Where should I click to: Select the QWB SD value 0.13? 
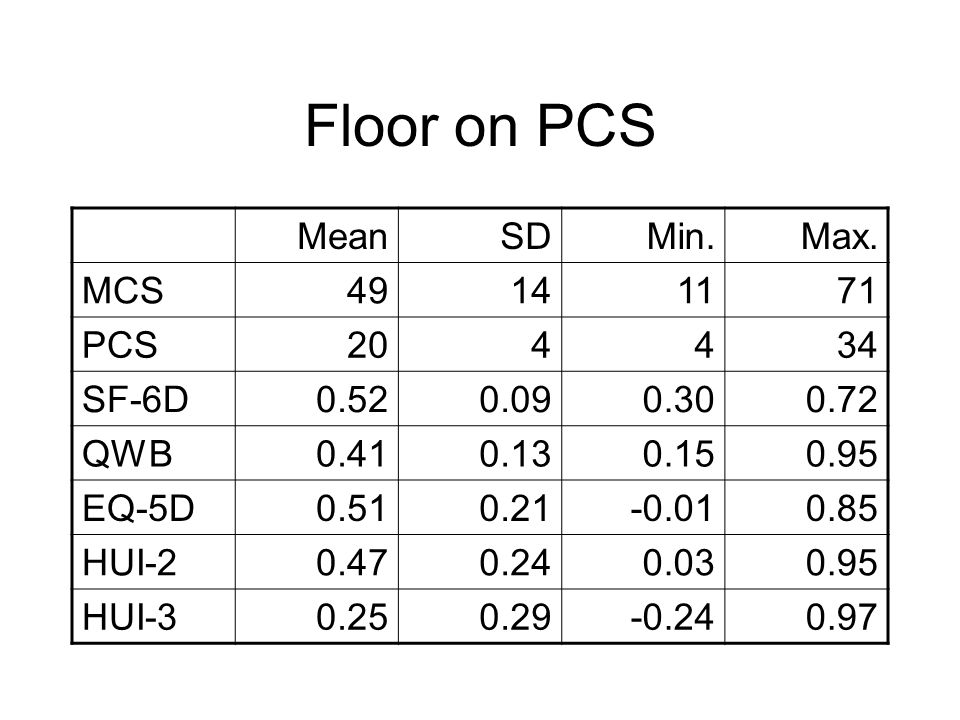(515, 454)
